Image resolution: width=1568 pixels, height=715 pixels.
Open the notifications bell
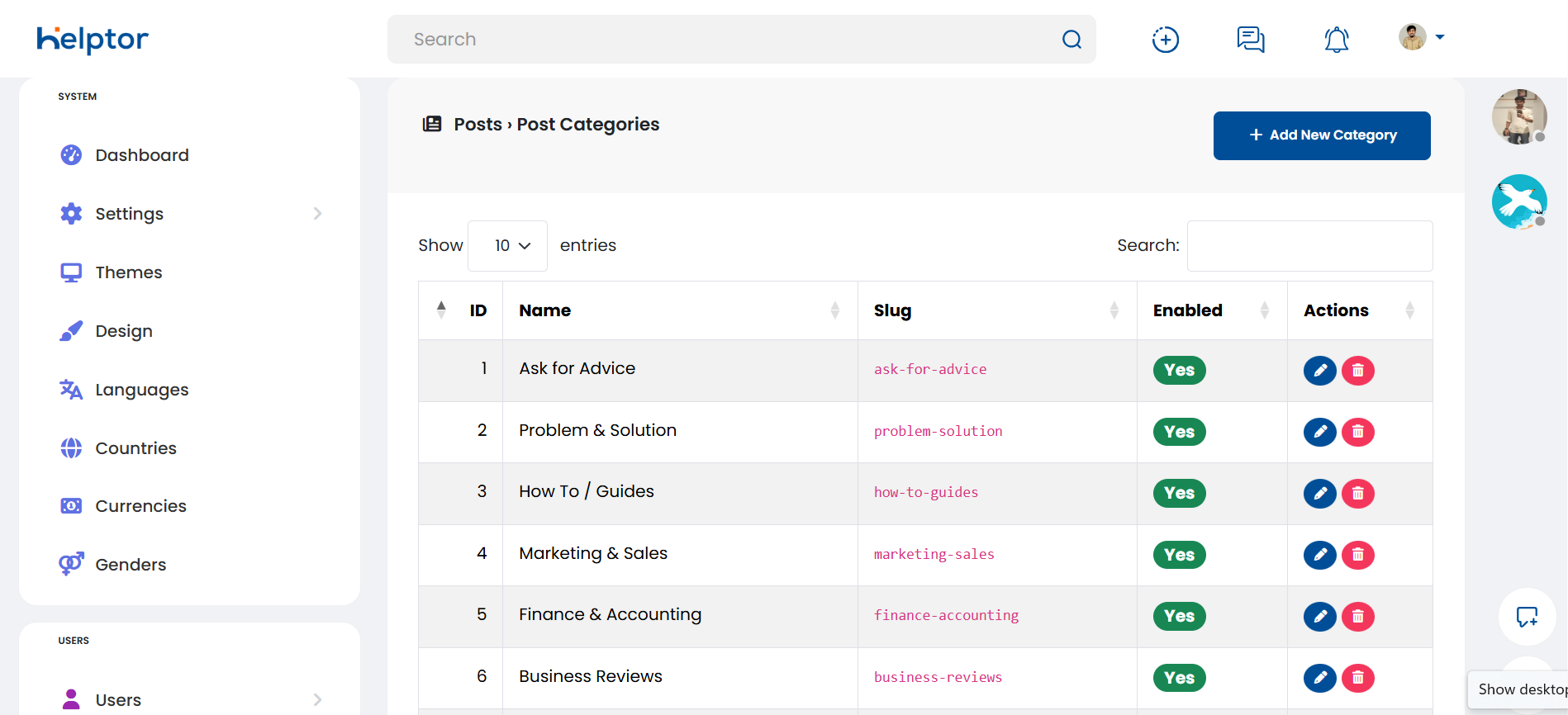click(1337, 39)
